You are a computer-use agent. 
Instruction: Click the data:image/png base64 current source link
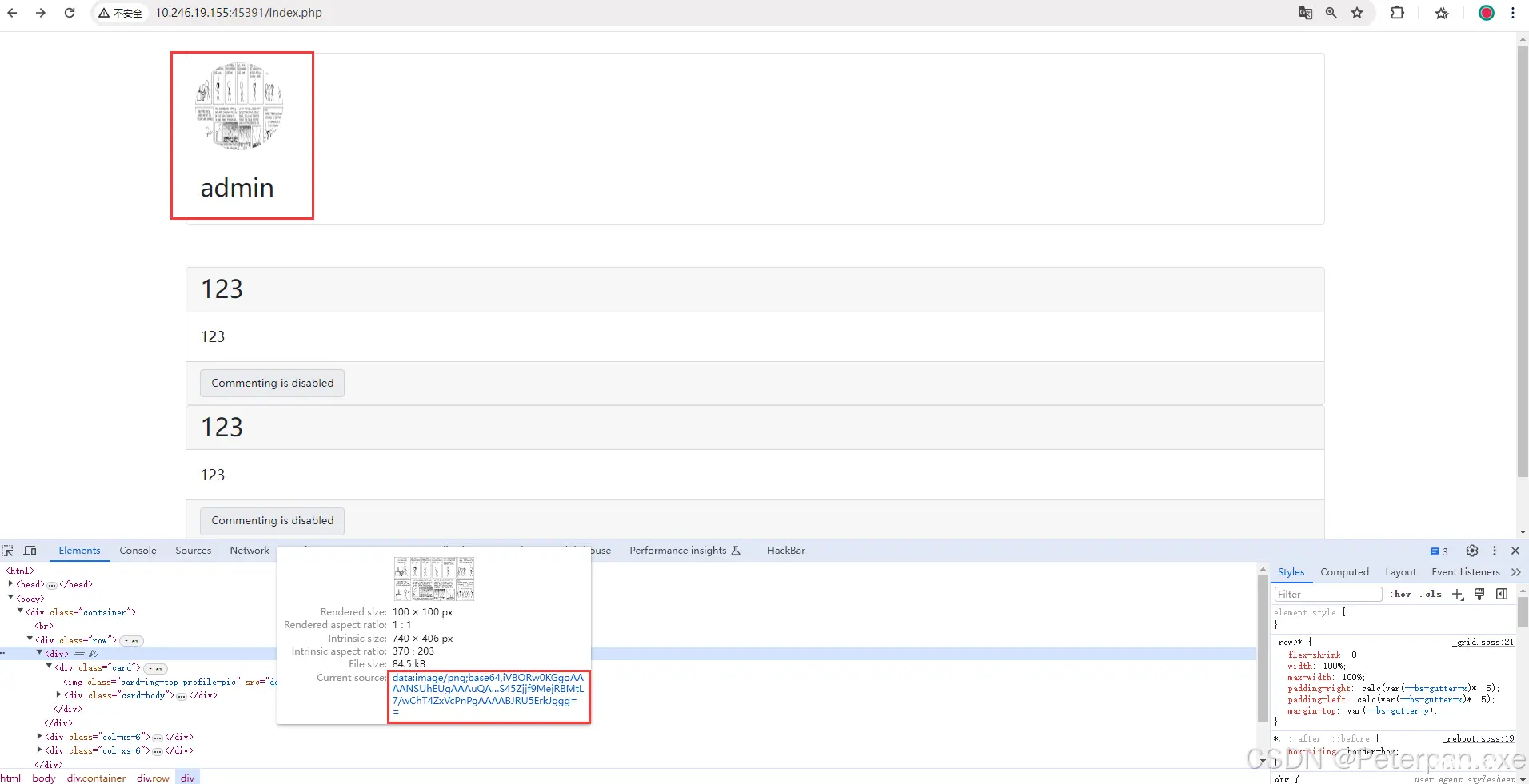(x=488, y=694)
